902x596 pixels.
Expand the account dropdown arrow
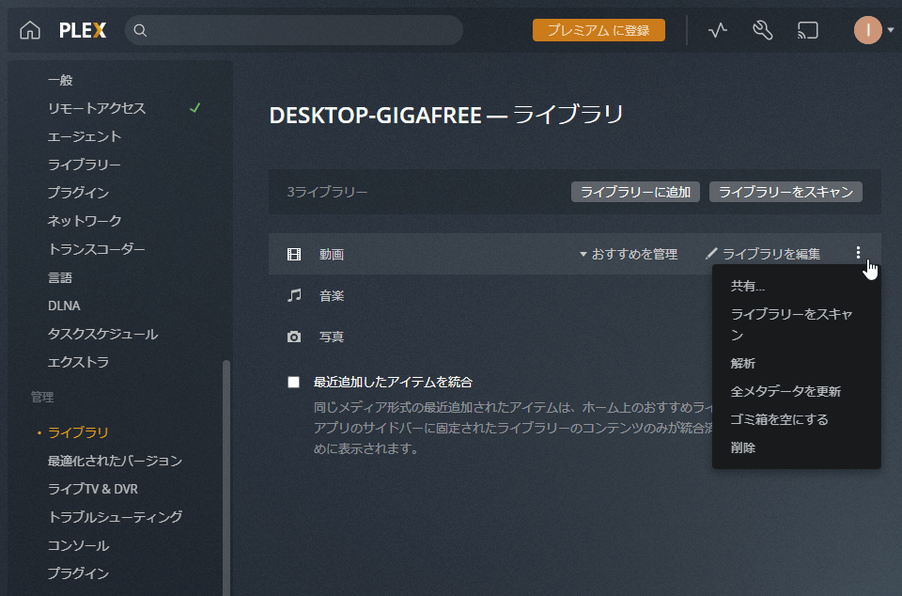click(x=890, y=30)
